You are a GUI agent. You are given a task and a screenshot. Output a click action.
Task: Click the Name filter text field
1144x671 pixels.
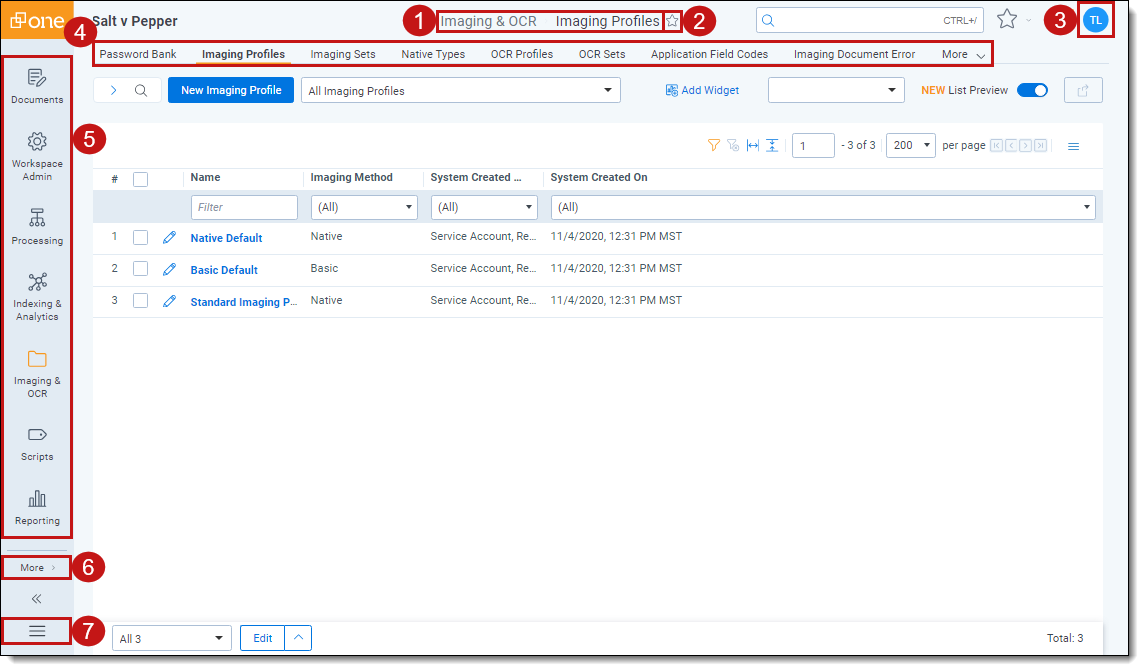(x=244, y=207)
